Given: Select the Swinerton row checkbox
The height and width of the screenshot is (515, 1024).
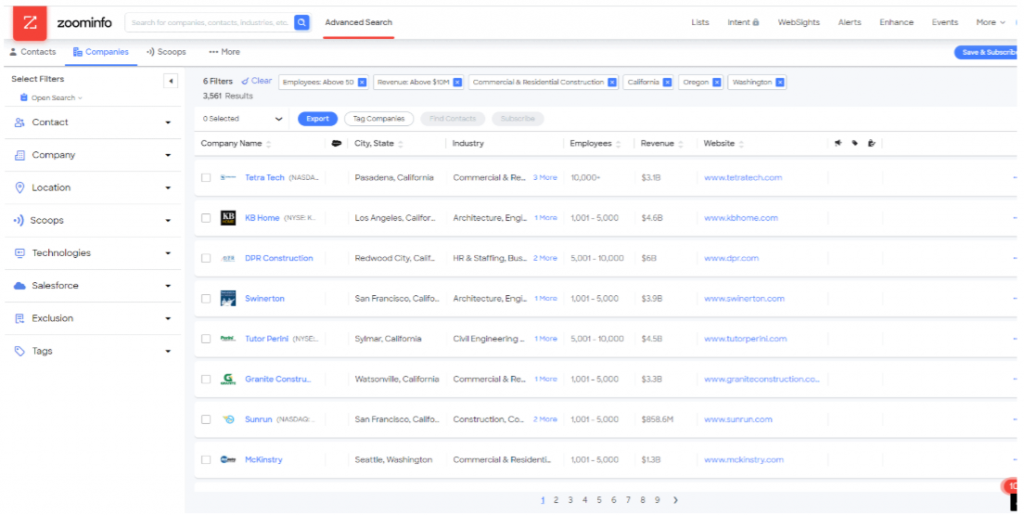Looking at the screenshot, I should tap(206, 298).
